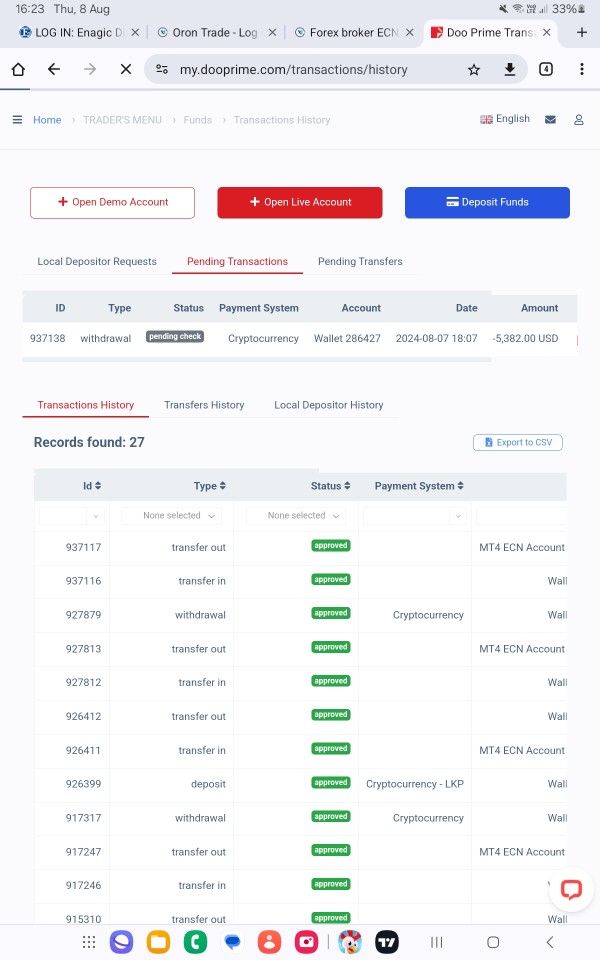Select the Pending Transfers tab
The width and height of the screenshot is (600, 960).
[360, 261]
